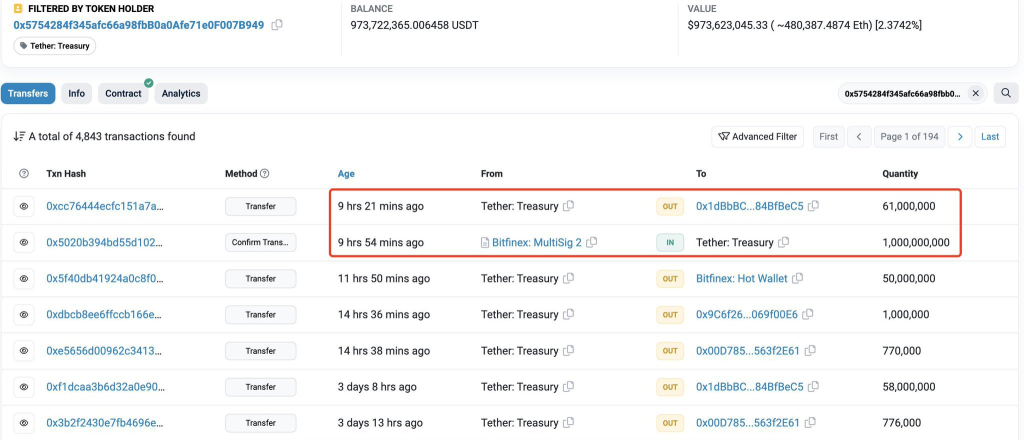Click sort icon beside total transactions
This screenshot has width=1024, height=440.
19,137
